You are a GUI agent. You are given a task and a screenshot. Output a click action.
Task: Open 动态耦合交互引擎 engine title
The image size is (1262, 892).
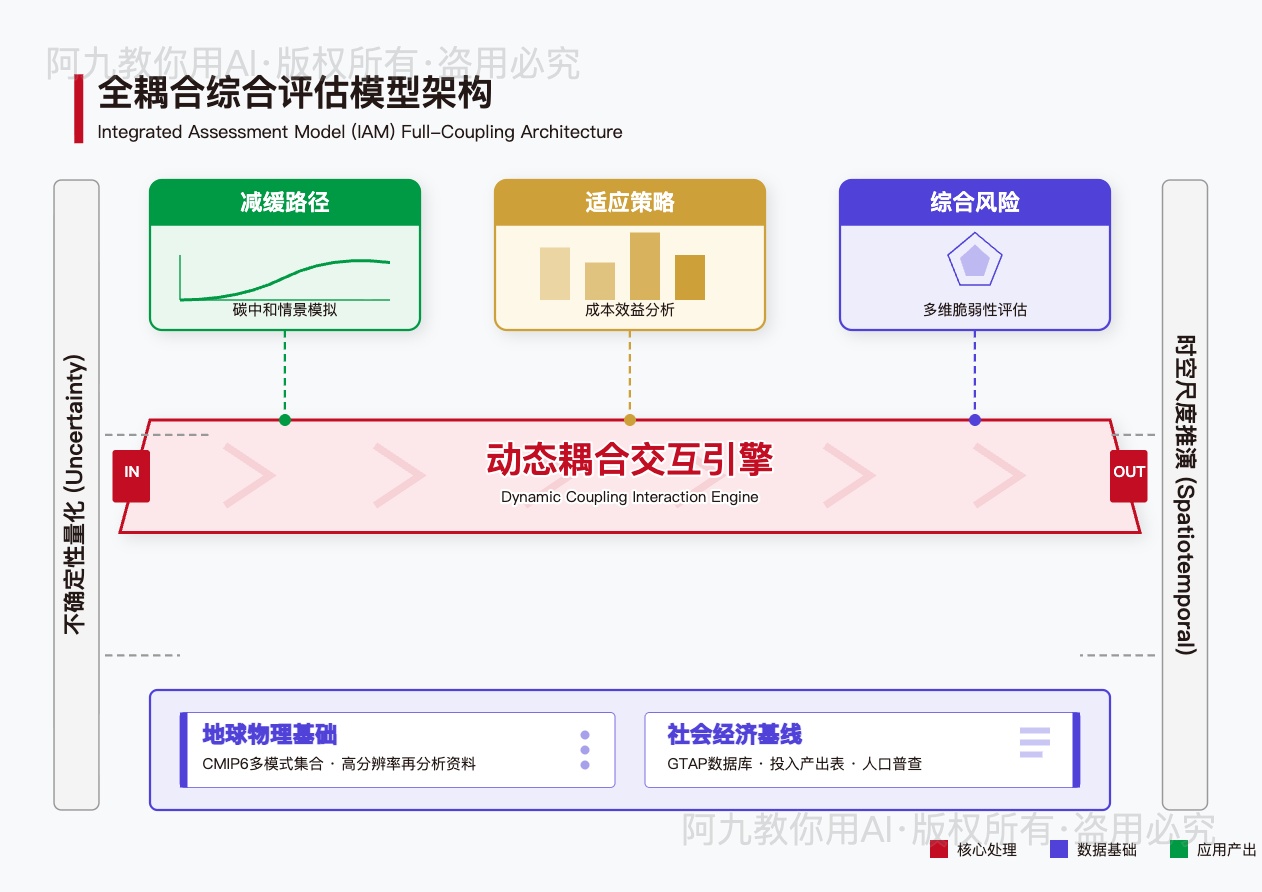629,463
